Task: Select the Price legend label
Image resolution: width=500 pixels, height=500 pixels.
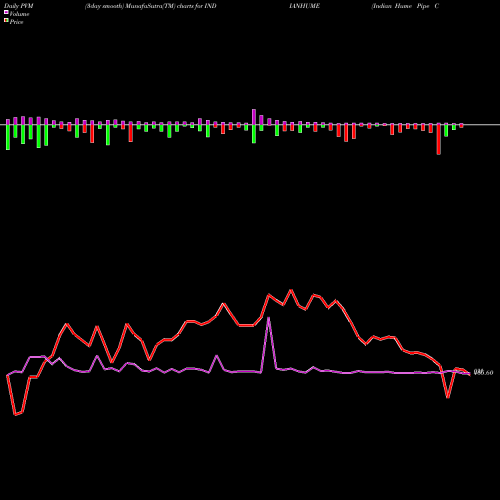Action: click(x=16, y=22)
